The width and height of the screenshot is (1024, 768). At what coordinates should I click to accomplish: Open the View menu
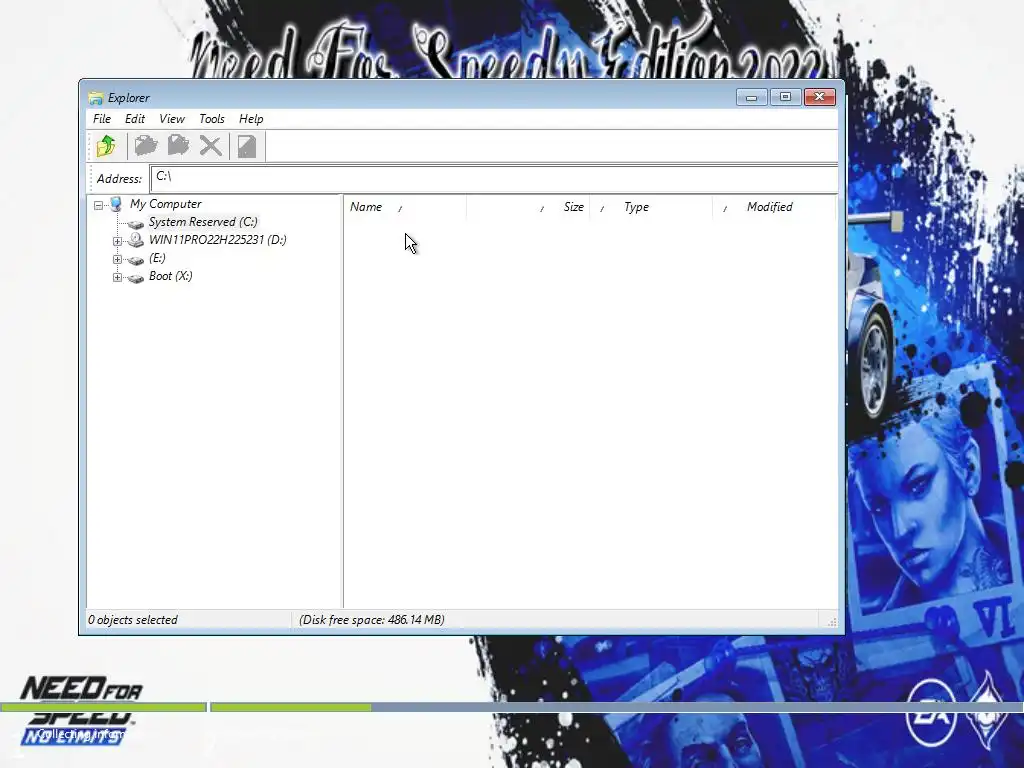(x=172, y=119)
